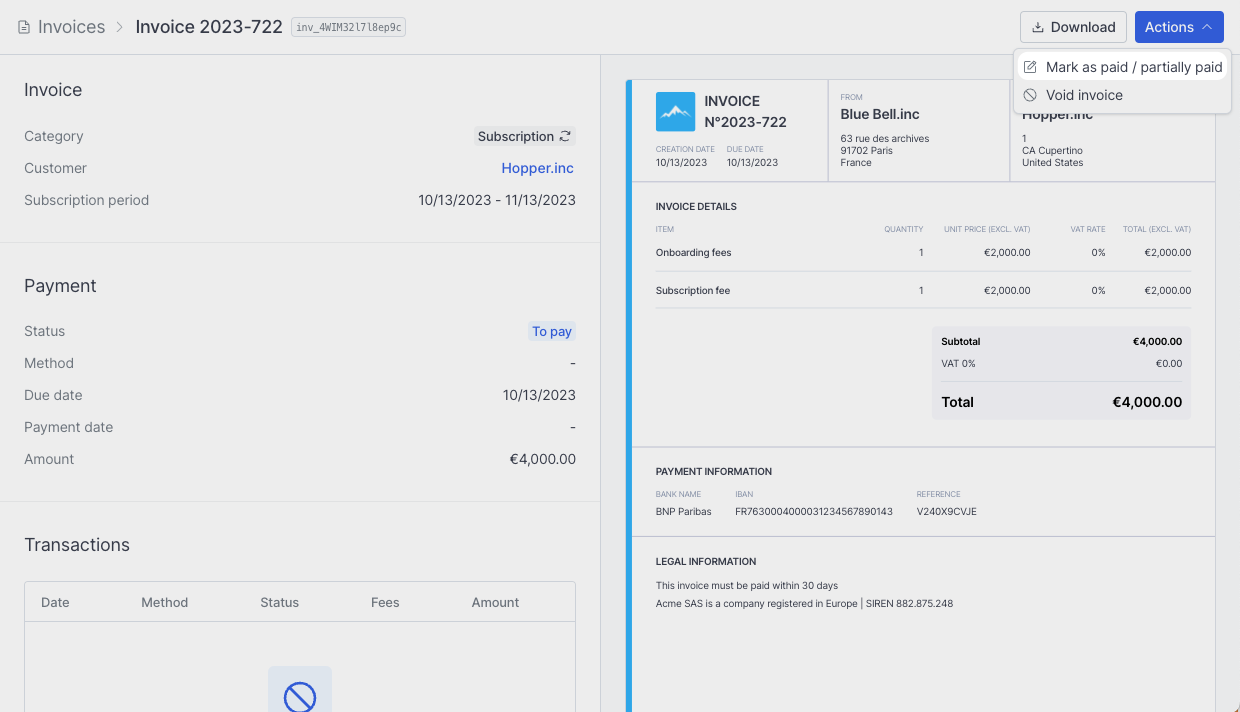
Task: Click the Payment section heading
Action: [x=60, y=286]
